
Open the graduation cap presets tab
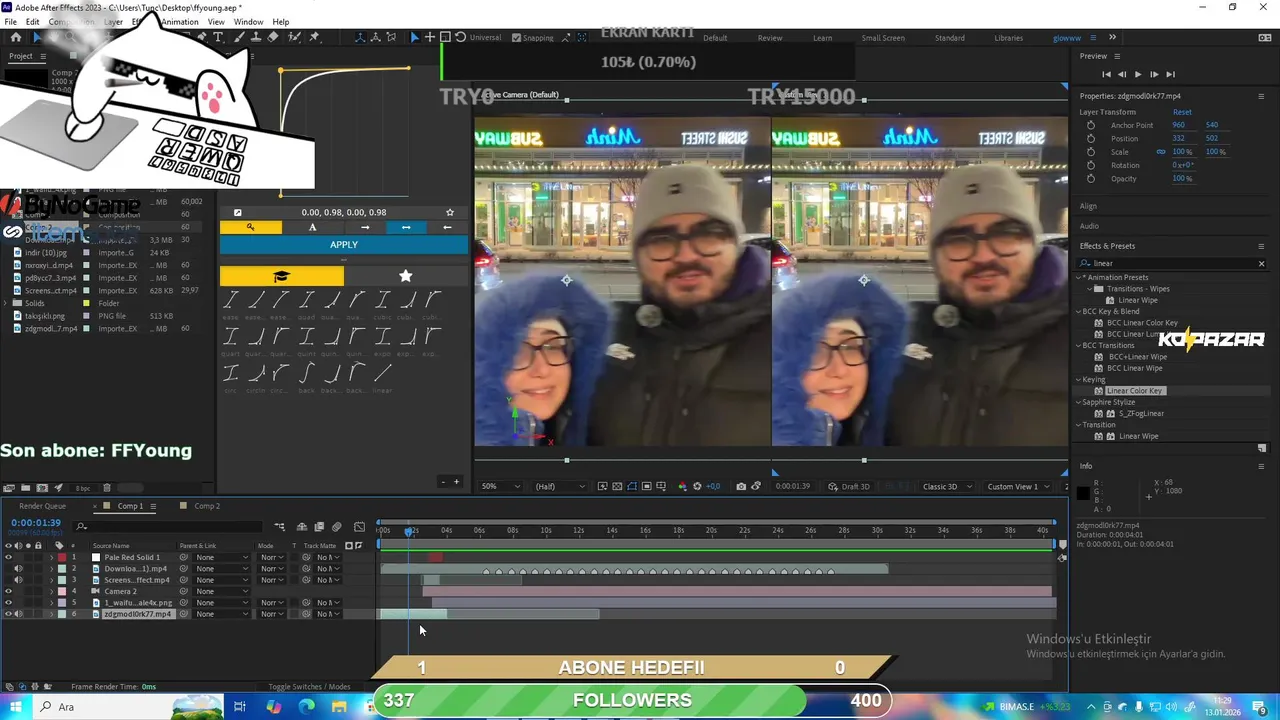click(281, 276)
